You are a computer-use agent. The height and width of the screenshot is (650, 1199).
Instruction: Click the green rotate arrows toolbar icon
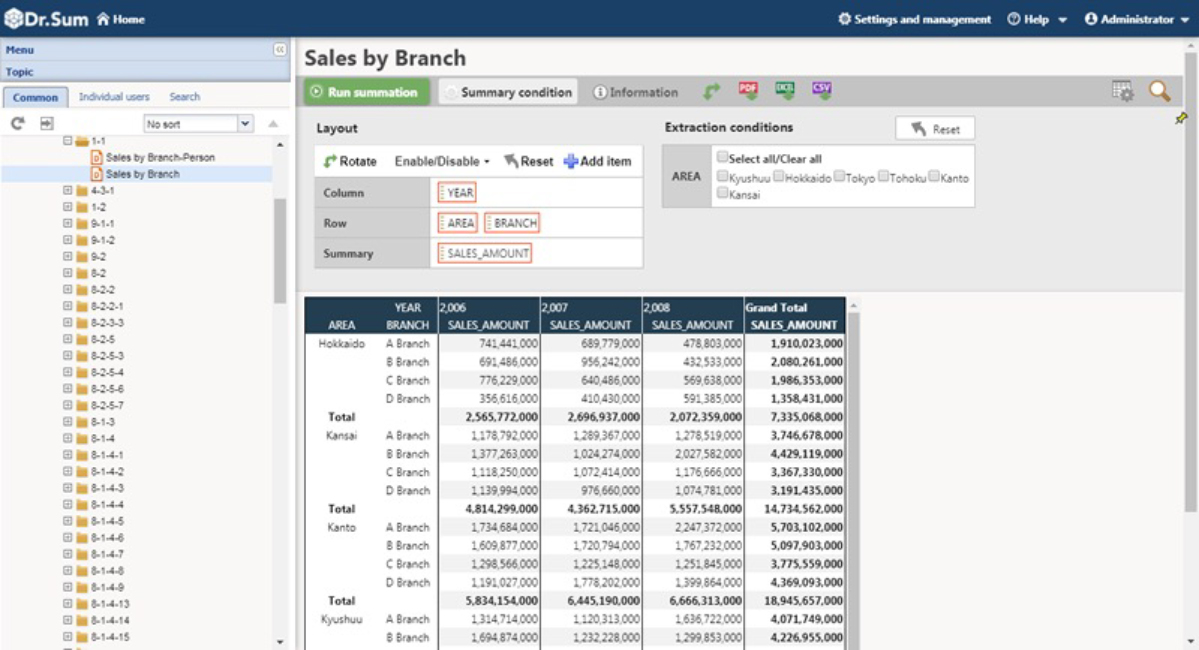point(711,92)
